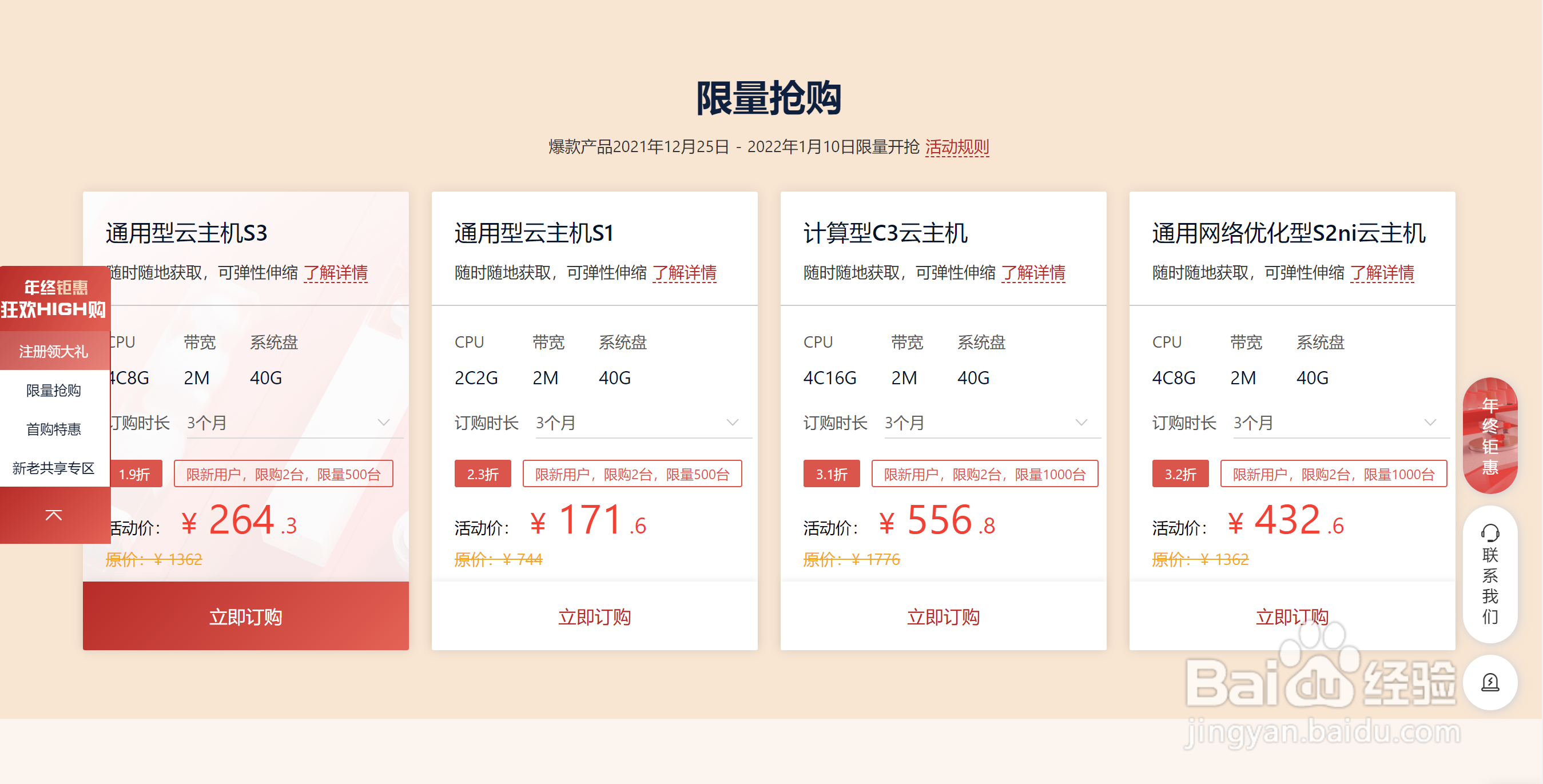Screen dimensions: 1543x784
Task: Go to 限量抢购 in the sidebar
Action: 54,391
